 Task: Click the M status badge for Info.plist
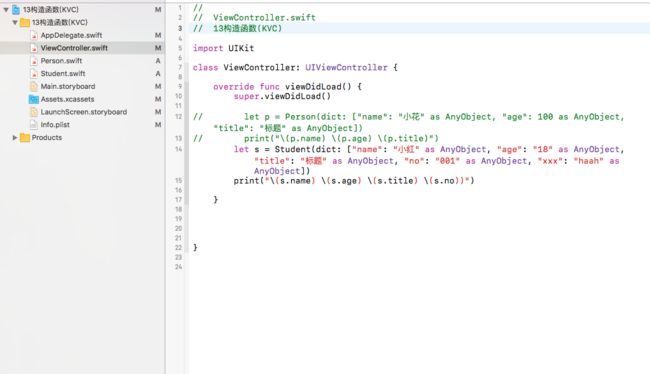pyautogui.click(x=158, y=125)
